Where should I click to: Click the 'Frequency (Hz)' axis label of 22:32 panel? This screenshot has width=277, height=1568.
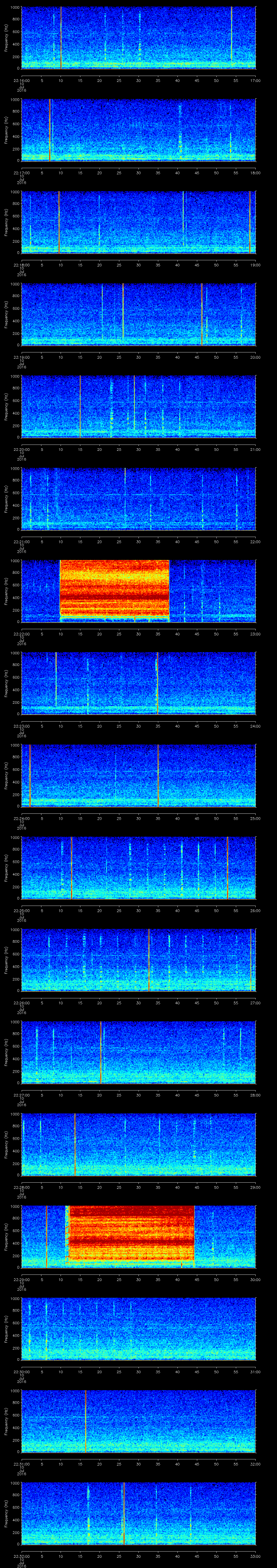pyautogui.click(x=6, y=1513)
